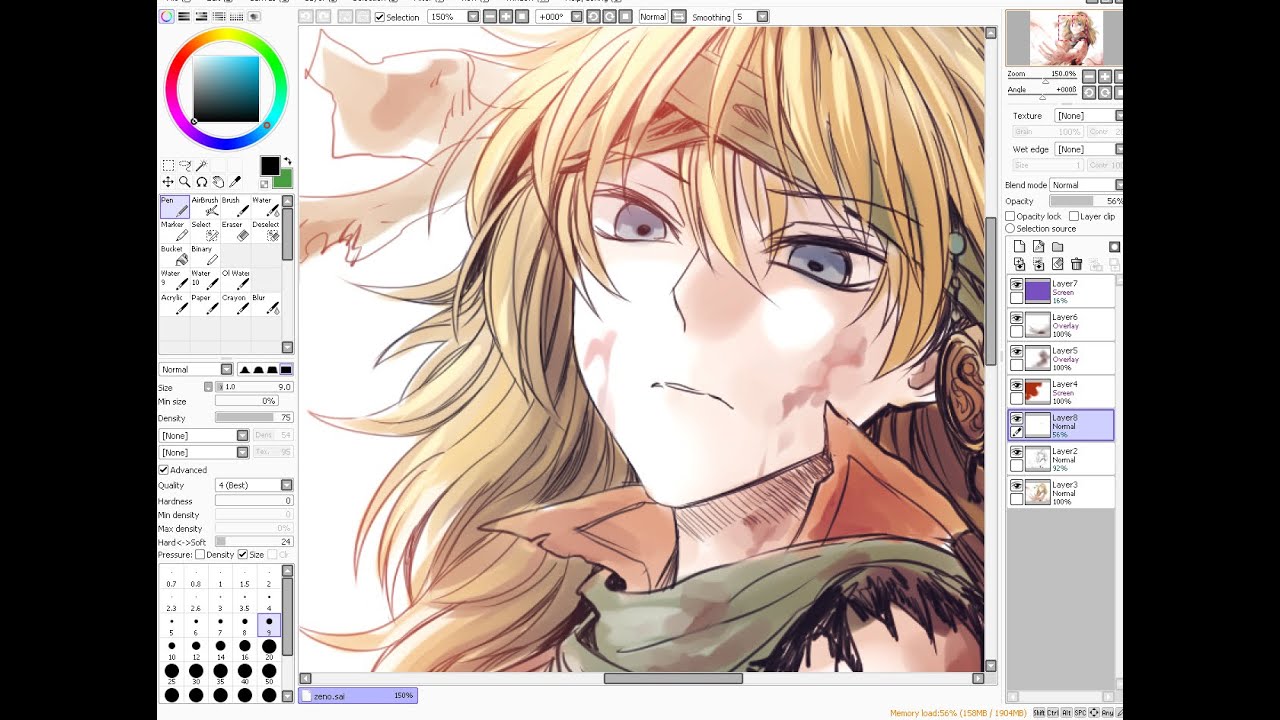Select the Marker tool
The width and height of the screenshot is (1280, 720).
click(x=174, y=231)
